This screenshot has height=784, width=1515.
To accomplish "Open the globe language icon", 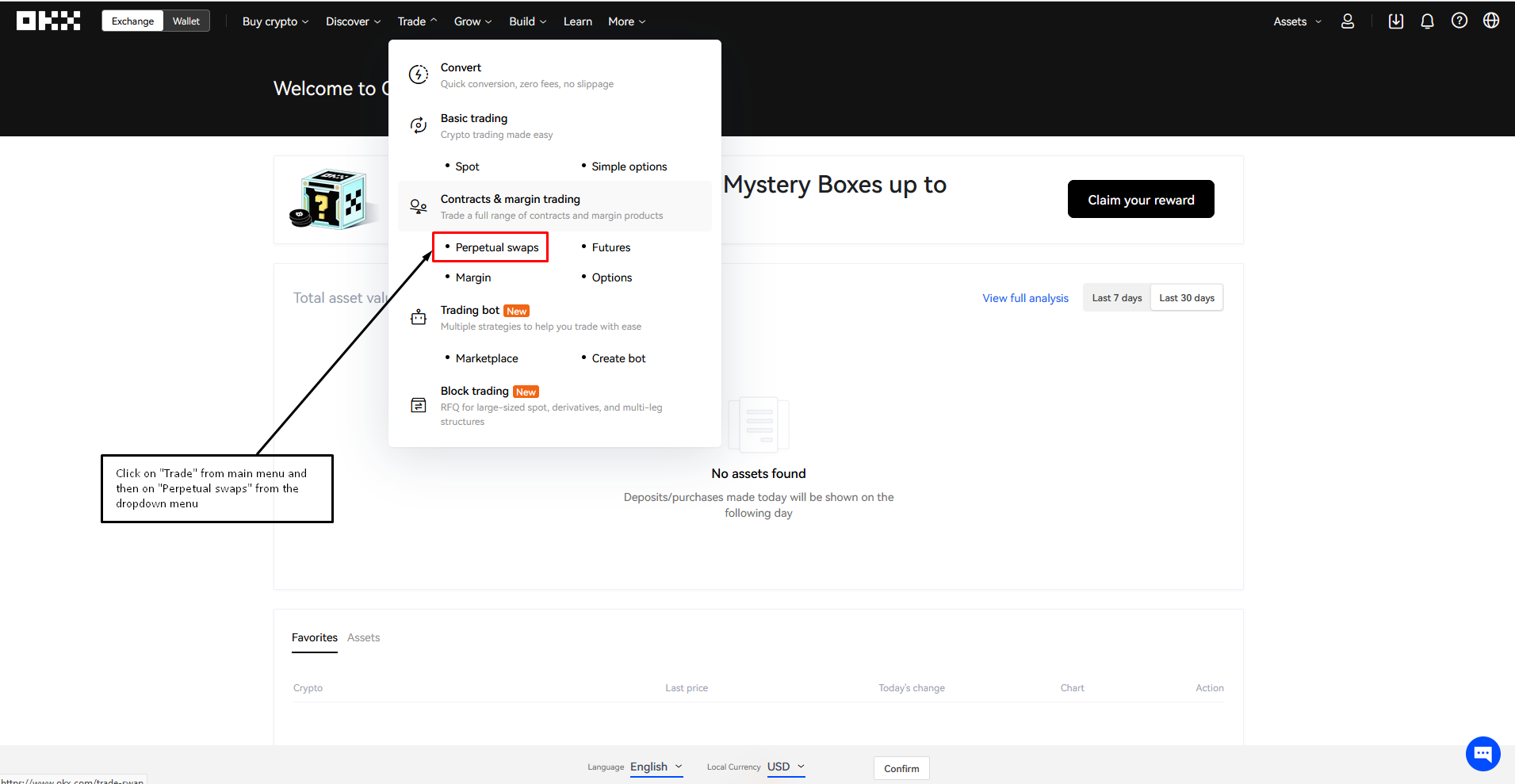I will click(1491, 21).
